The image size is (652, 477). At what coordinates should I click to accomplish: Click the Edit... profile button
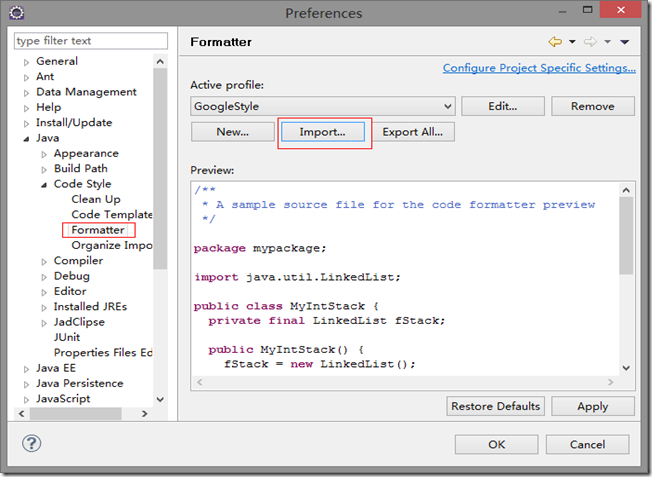[x=504, y=106]
